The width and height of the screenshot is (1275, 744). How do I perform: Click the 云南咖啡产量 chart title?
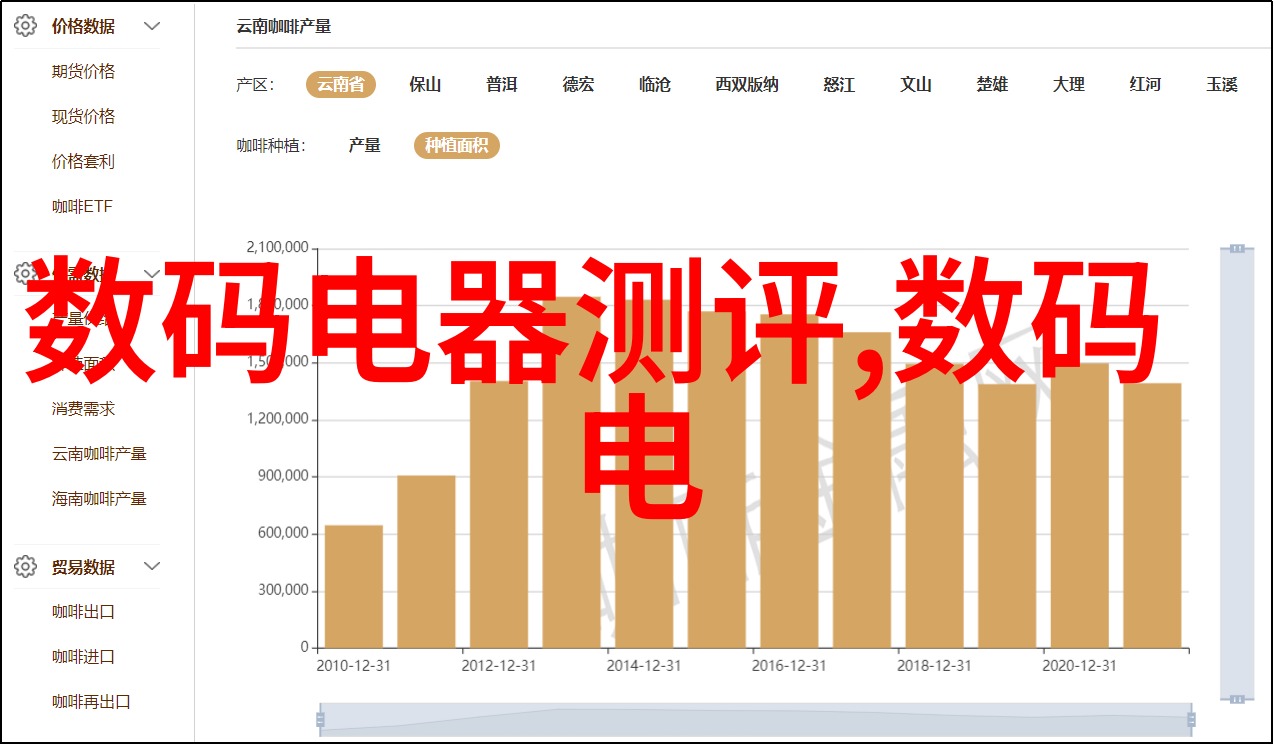click(x=284, y=27)
